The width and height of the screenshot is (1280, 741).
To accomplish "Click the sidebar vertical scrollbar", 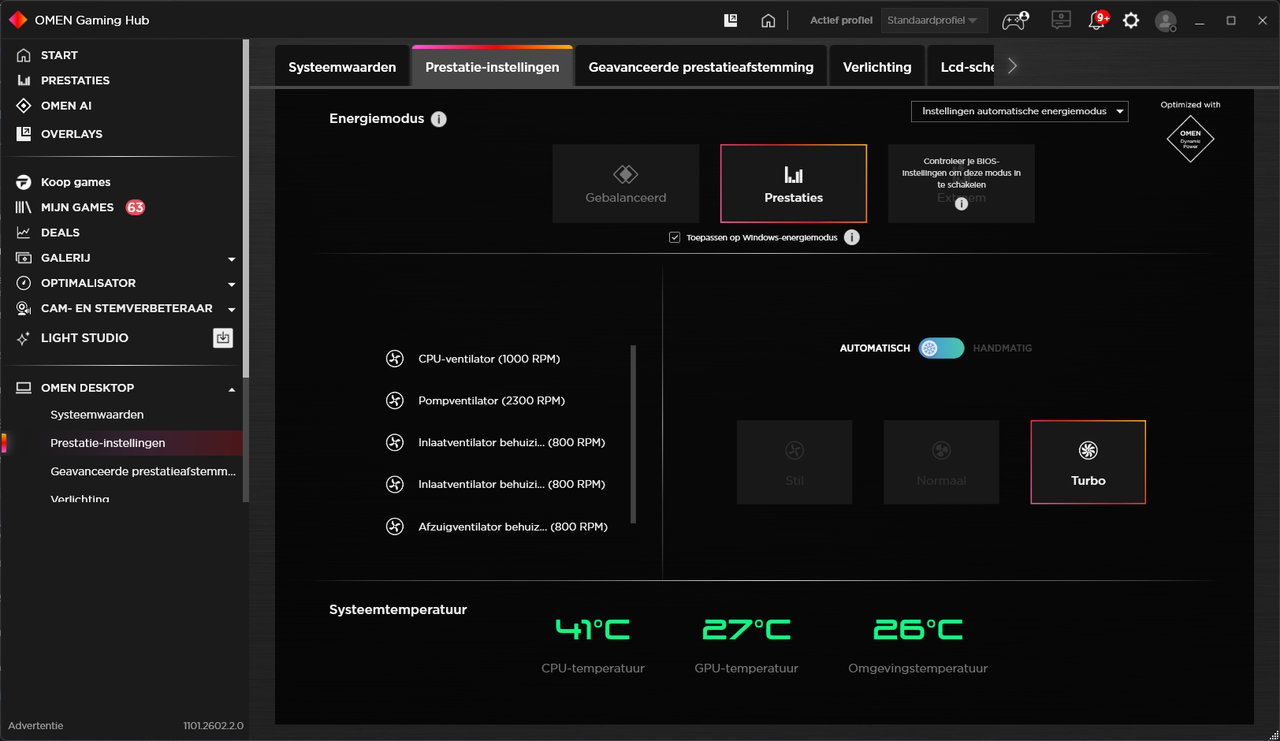I will 246,208.
